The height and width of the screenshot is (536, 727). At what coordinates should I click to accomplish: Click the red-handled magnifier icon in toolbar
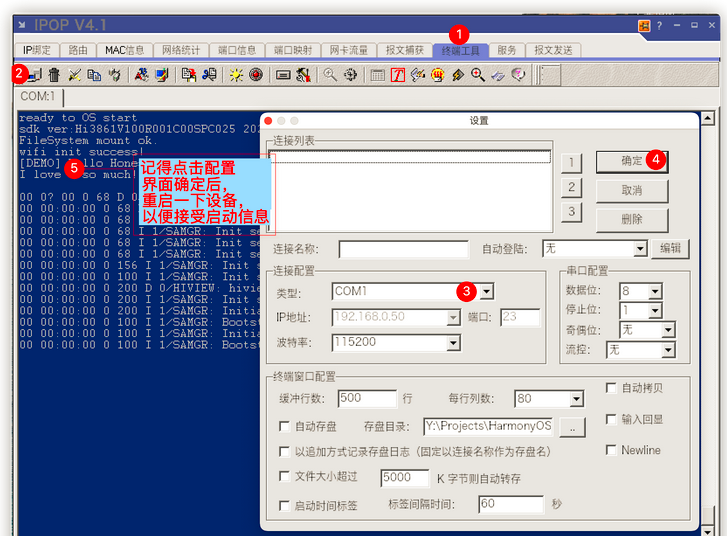(x=478, y=75)
